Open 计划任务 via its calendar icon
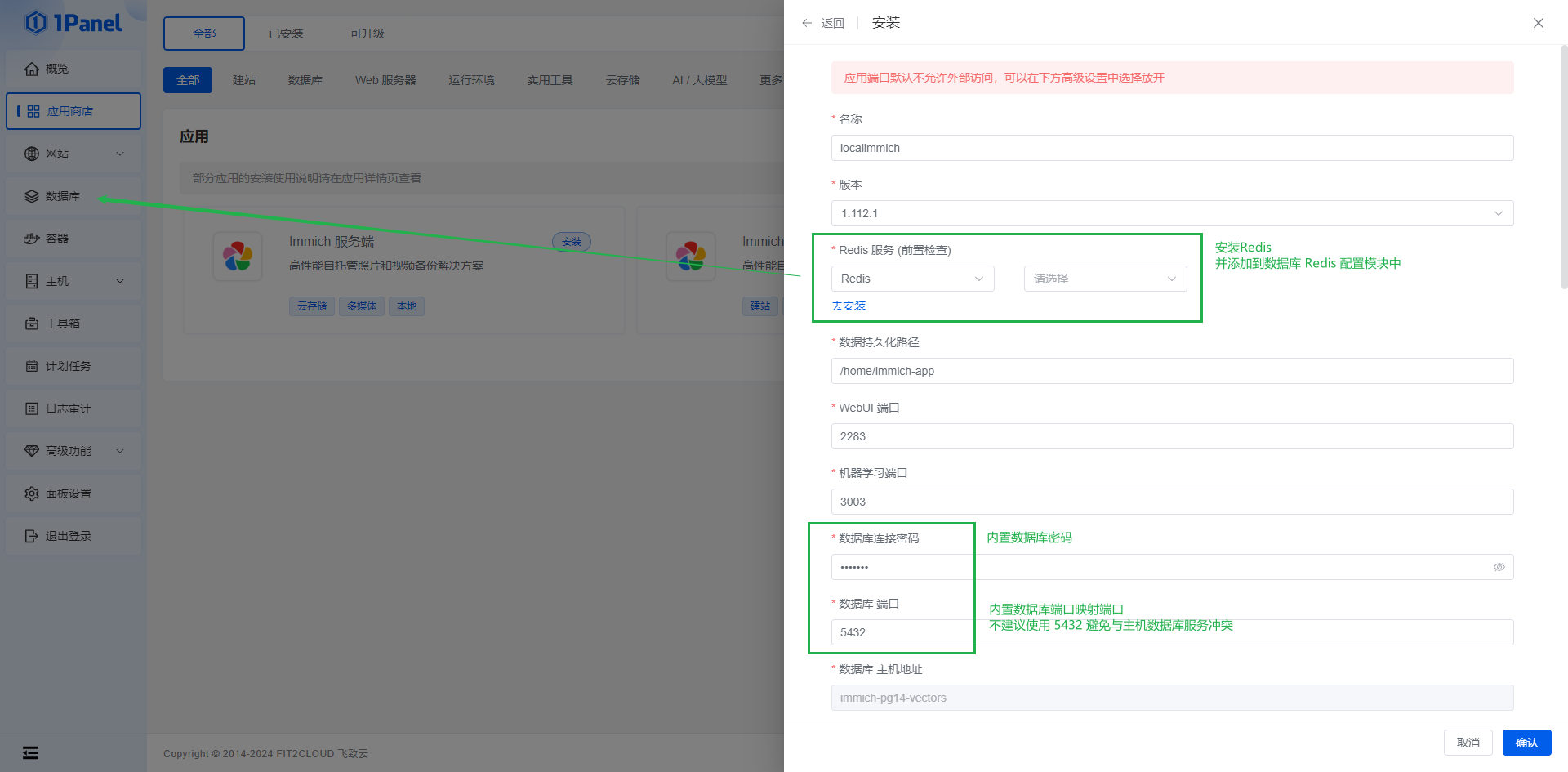 (32, 366)
